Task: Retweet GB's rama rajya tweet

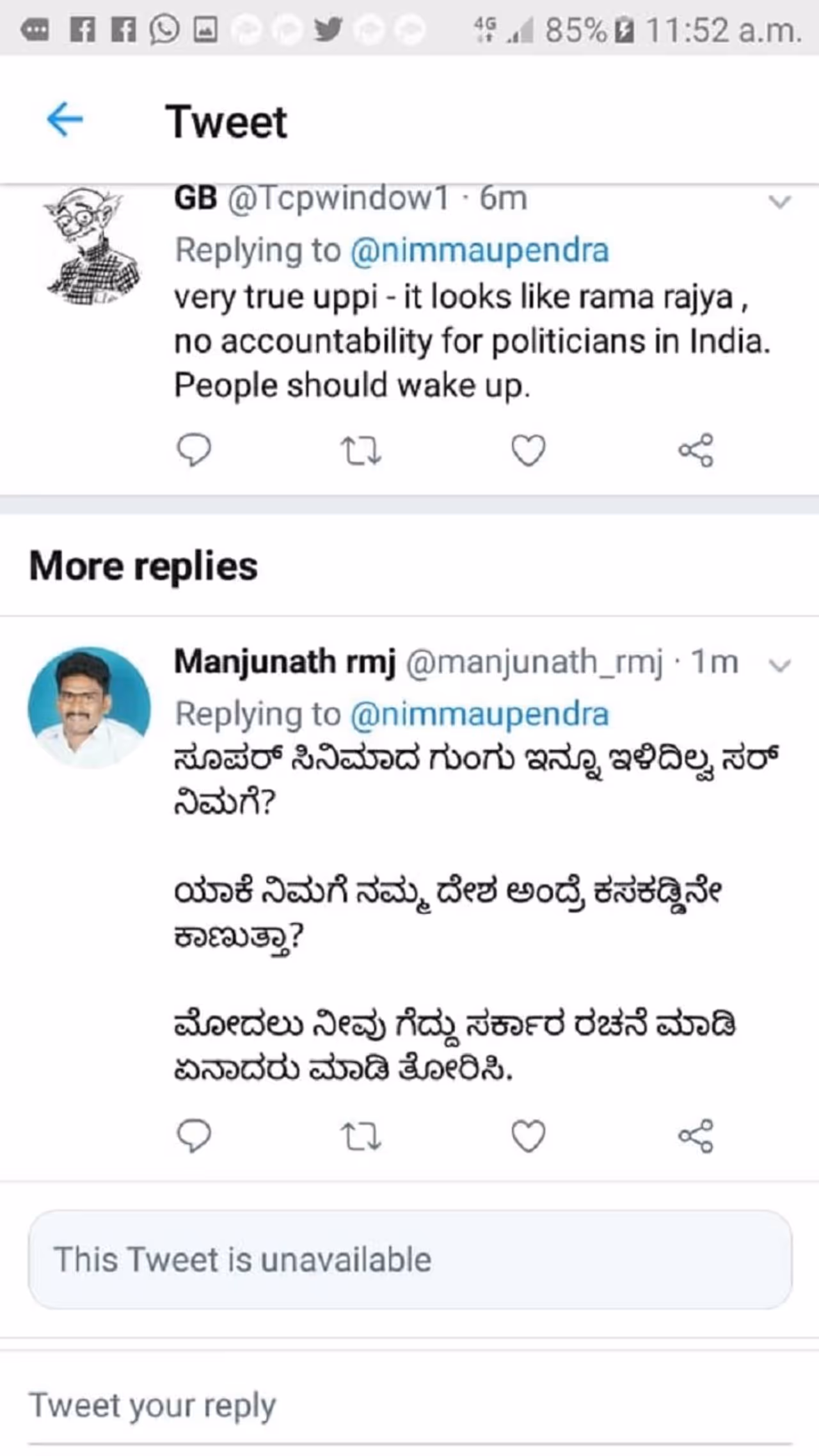Action: pyautogui.click(x=361, y=451)
